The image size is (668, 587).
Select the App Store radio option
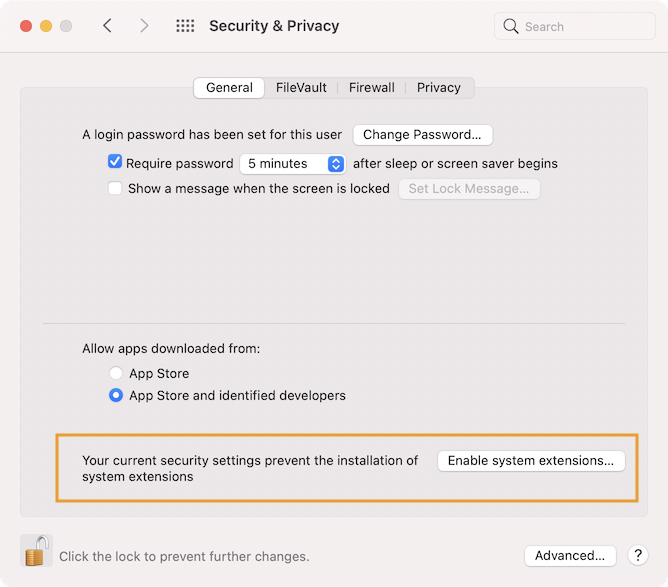(116, 373)
